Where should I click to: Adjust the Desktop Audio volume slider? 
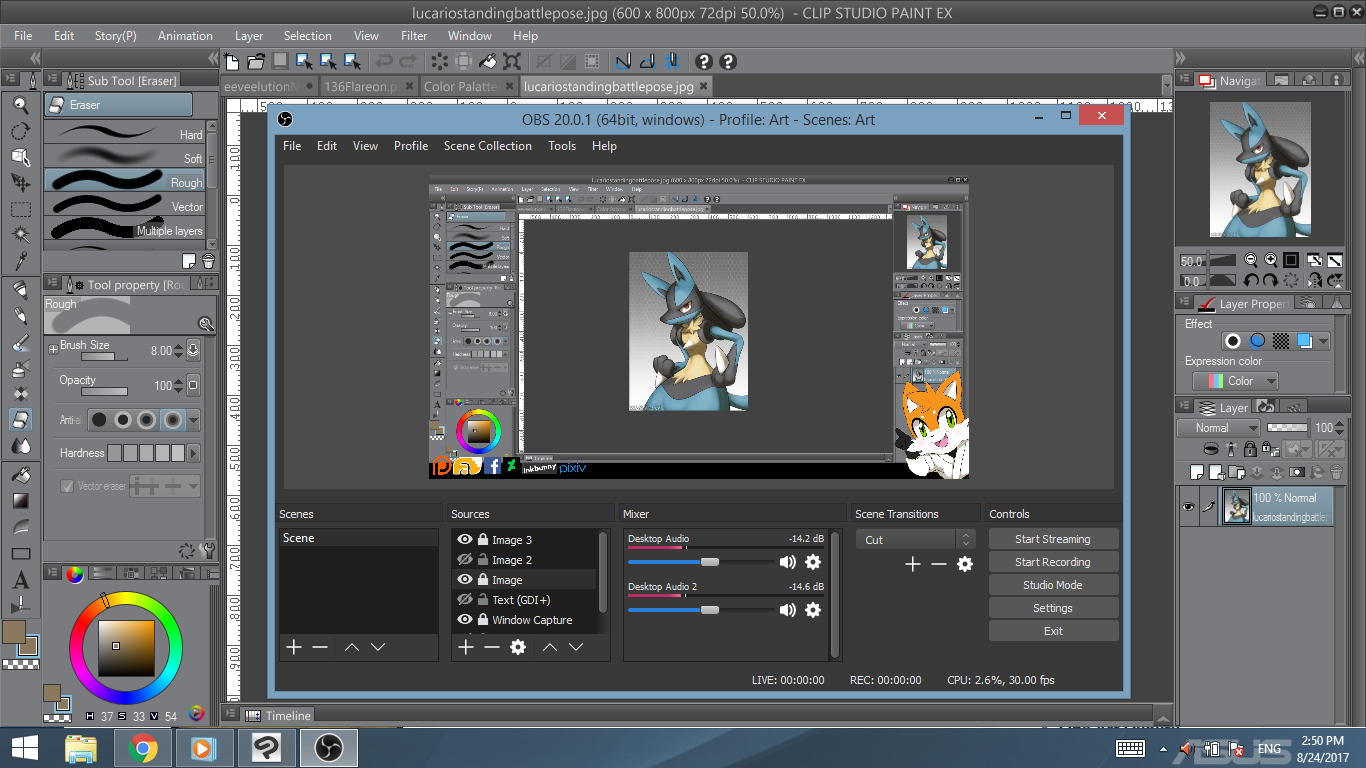tap(709, 562)
